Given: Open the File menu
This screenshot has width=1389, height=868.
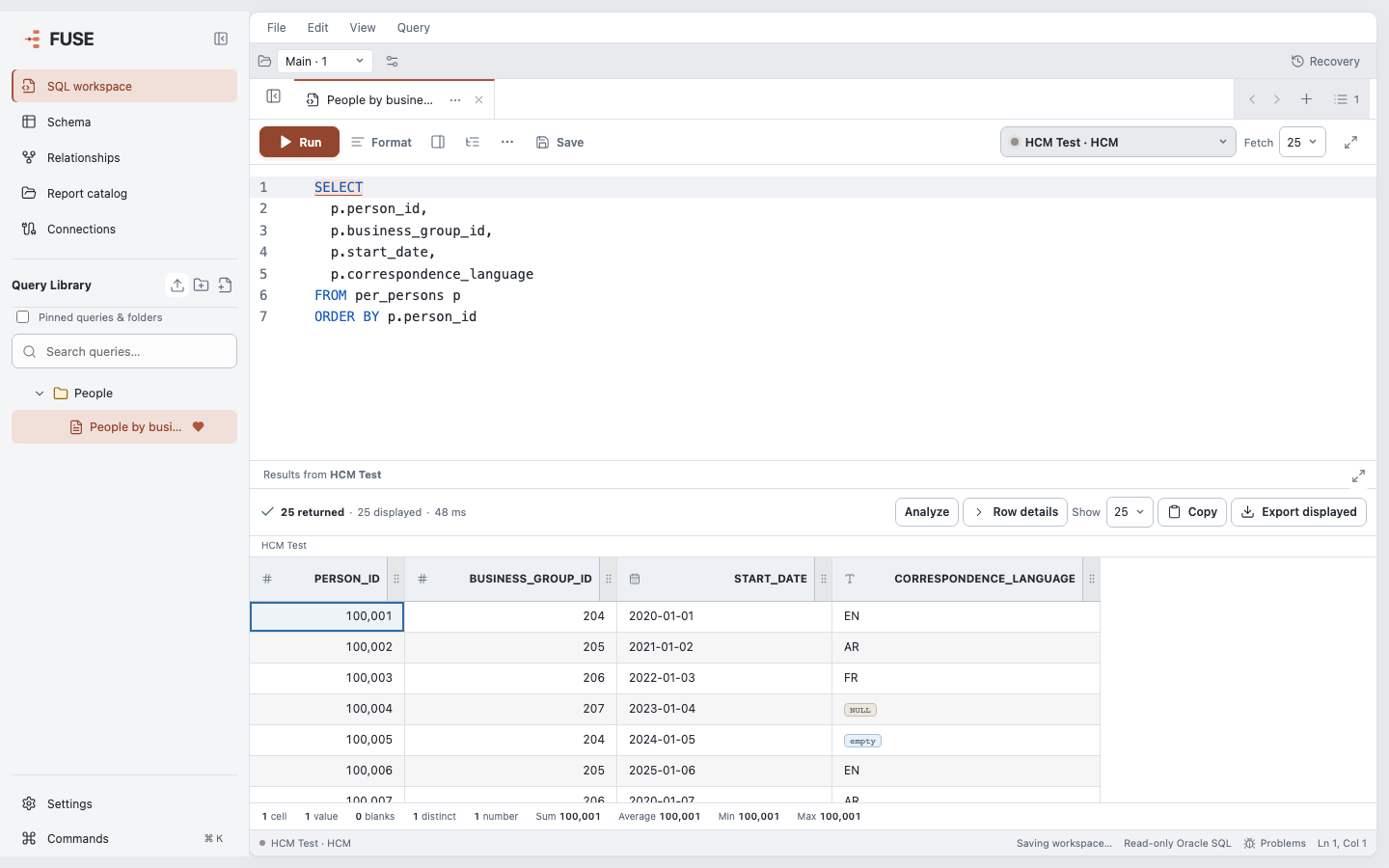Looking at the screenshot, I should pos(277,27).
